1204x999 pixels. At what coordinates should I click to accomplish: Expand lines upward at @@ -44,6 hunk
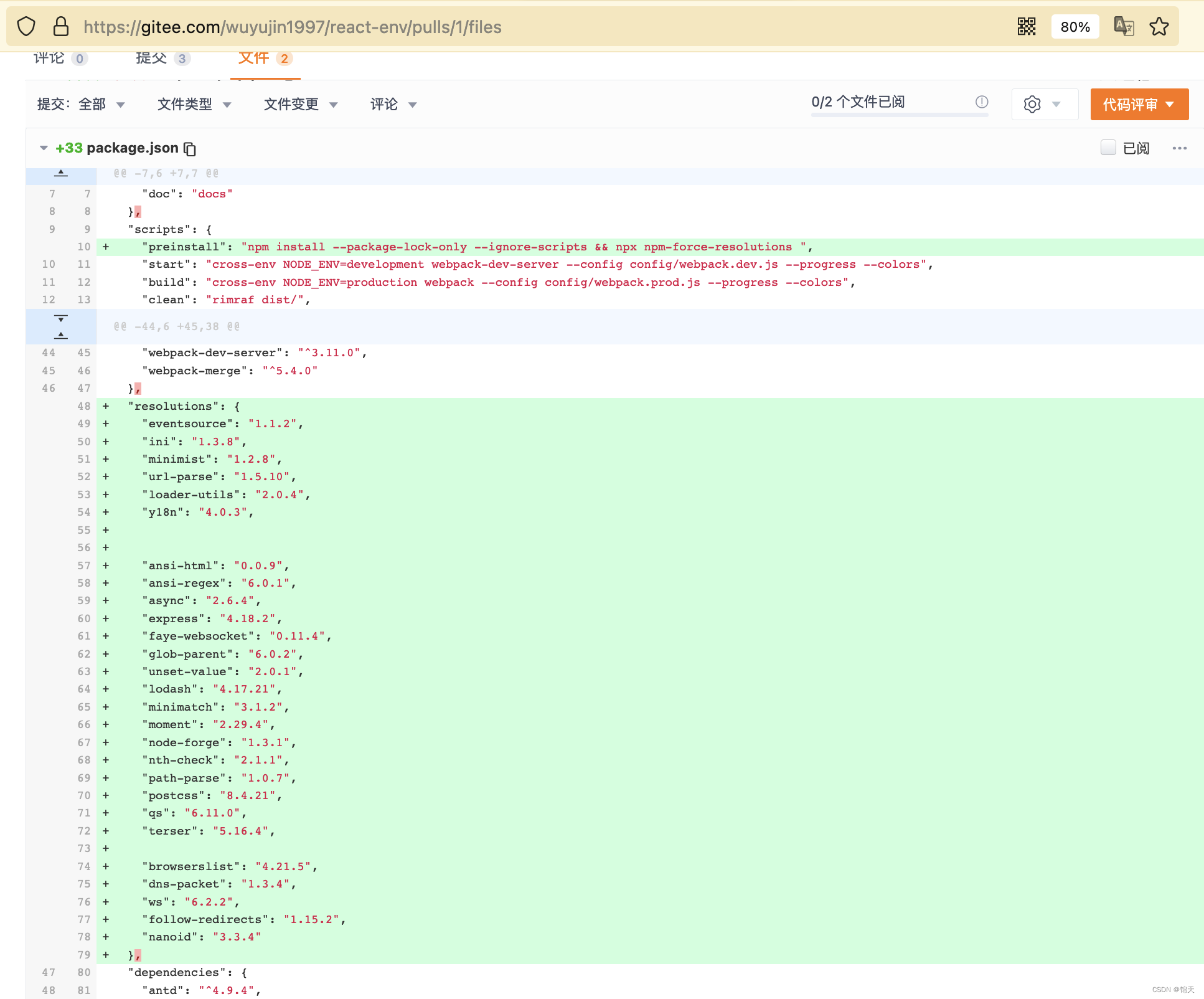tap(61, 335)
